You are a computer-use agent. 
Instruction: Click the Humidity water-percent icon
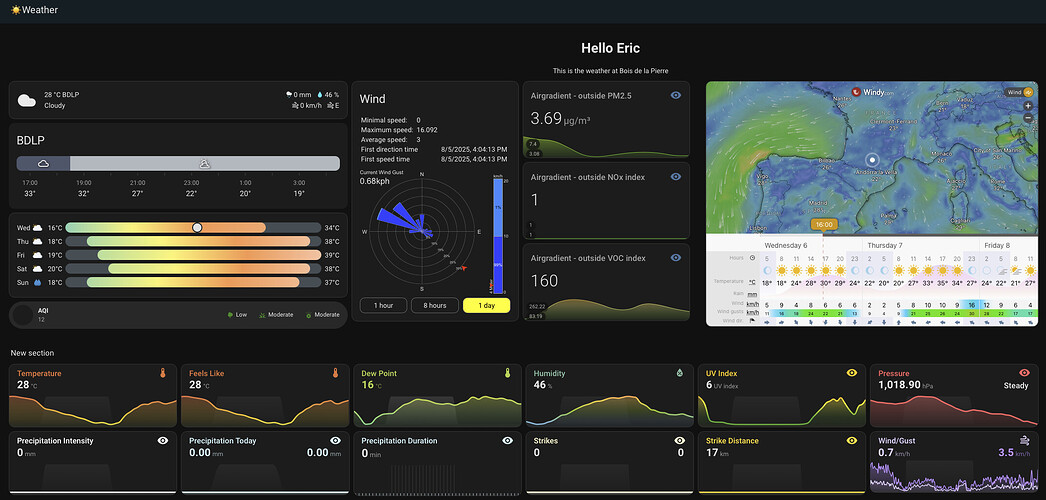[679, 373]
